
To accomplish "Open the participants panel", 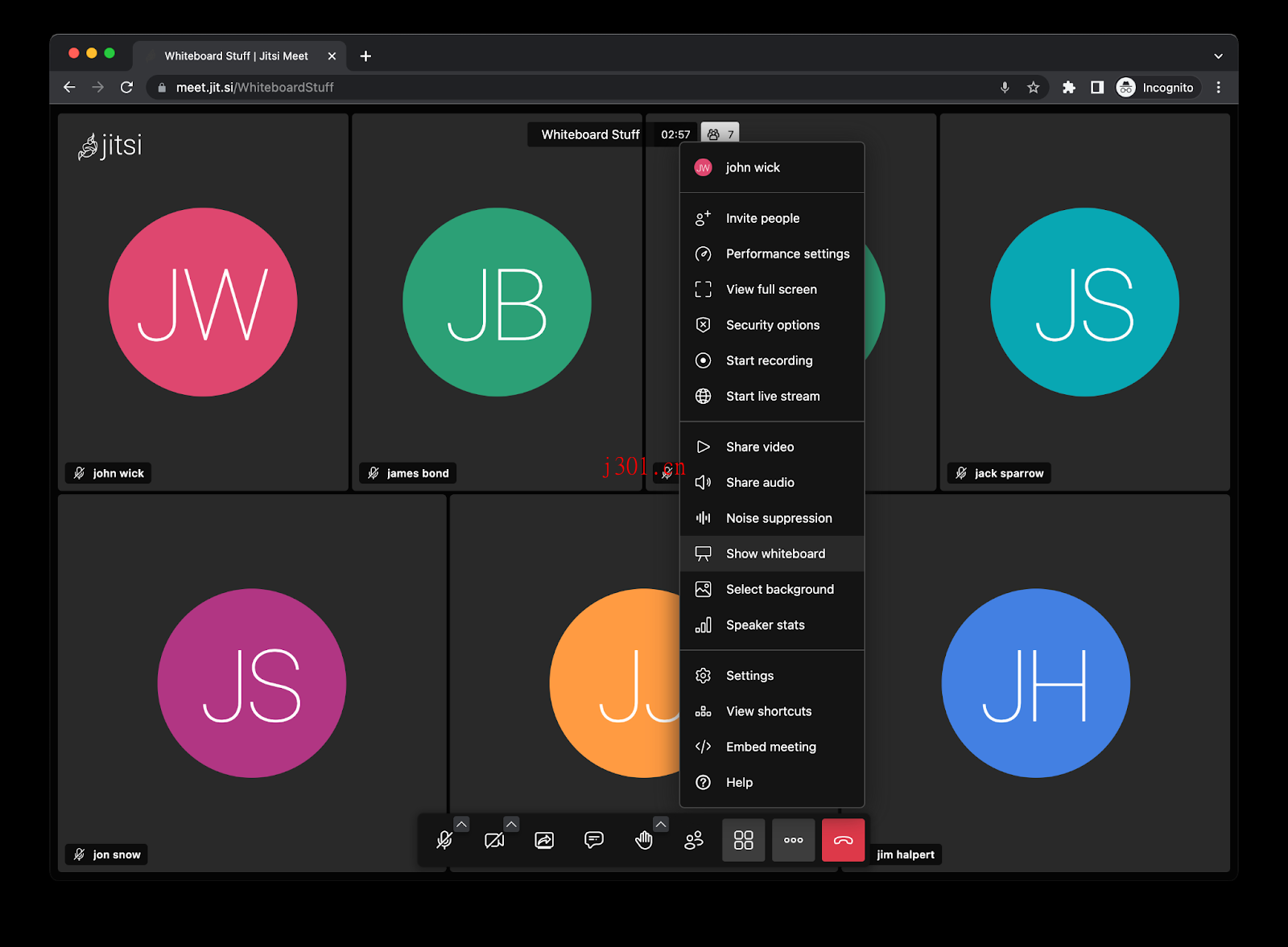I will click(694, 840).
